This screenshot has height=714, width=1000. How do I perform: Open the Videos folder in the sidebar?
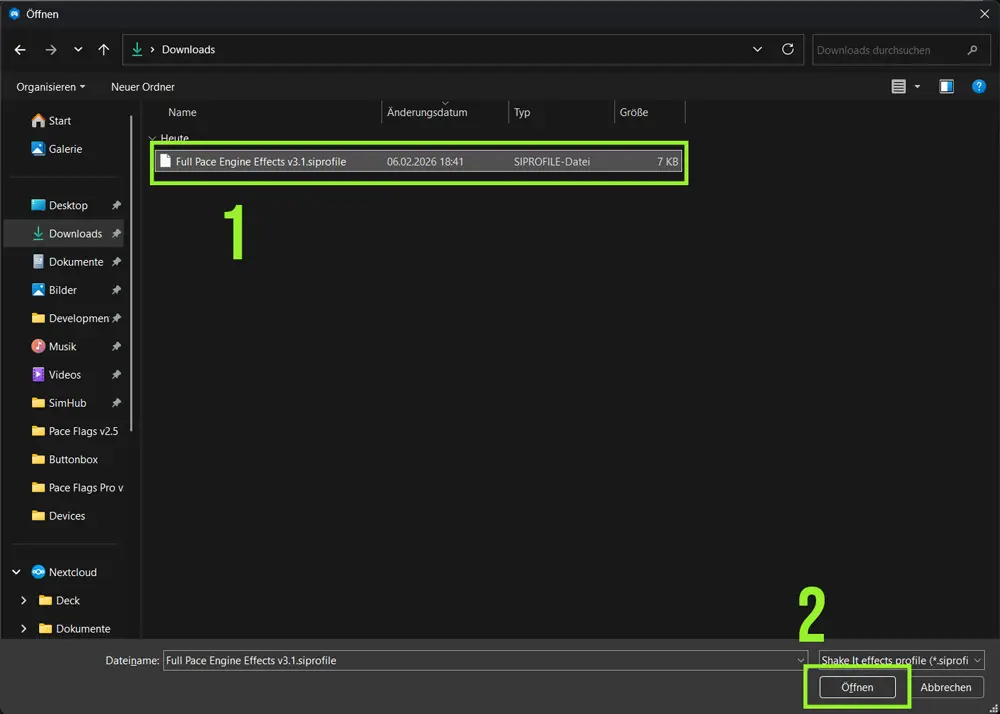tap(64, 374)
